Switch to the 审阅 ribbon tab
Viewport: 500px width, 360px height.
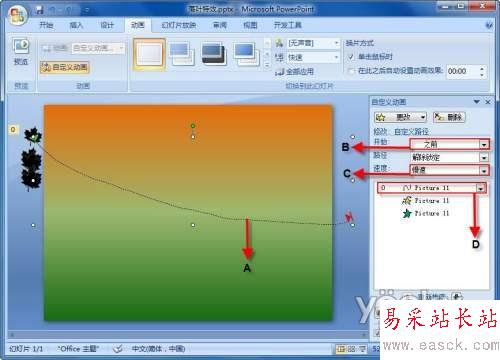[220, 25]
